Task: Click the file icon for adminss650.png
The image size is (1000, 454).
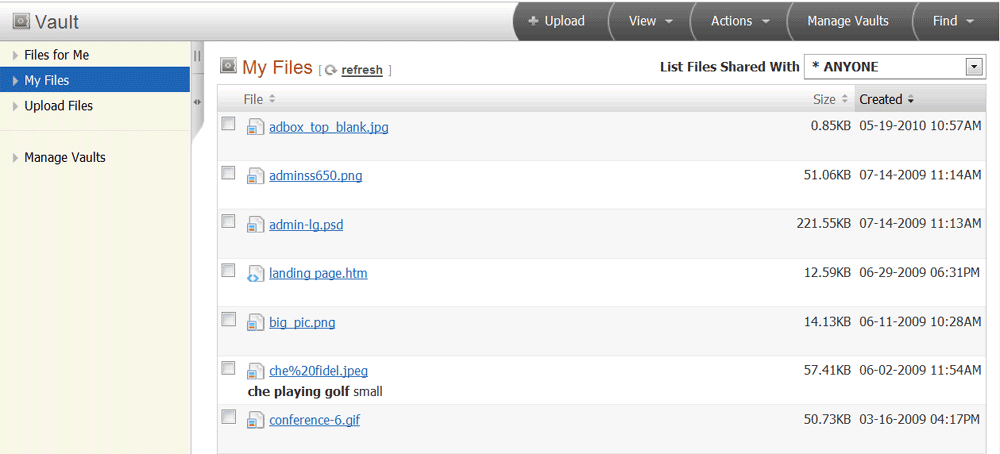Action: point(255,176)
